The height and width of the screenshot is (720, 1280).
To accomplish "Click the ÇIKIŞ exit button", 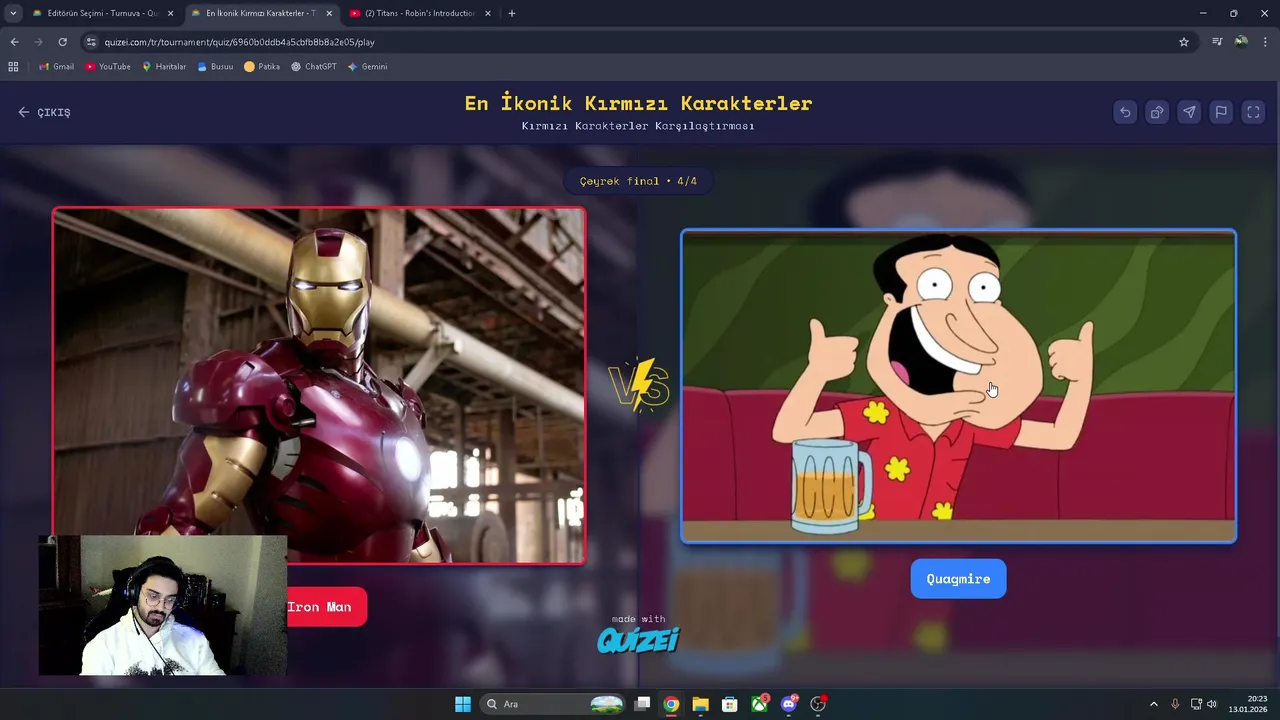I will tap(44, 112).
